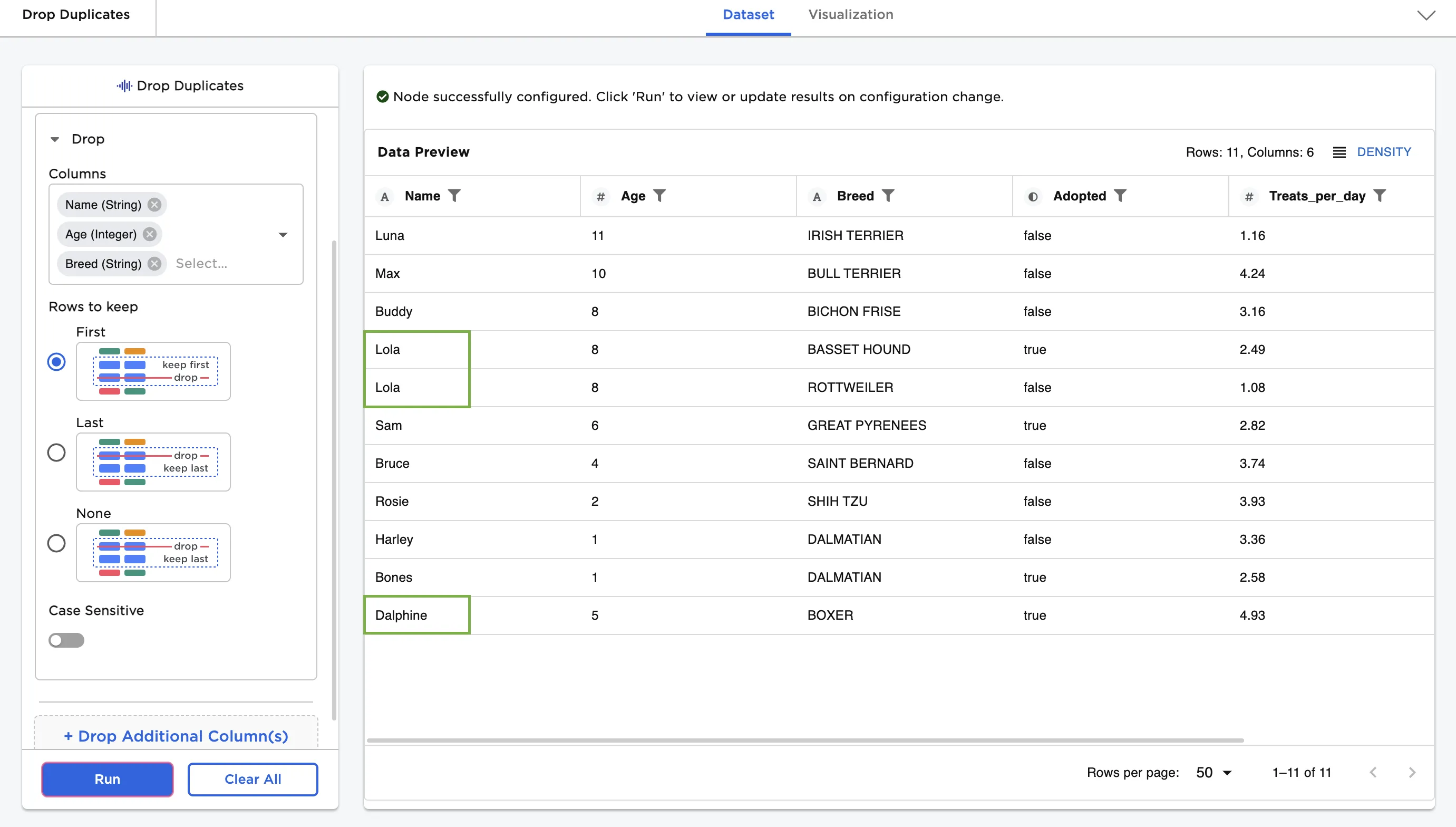The image size is (1456, 827).
Task: Click Drop Additional Column(s) link
Action: click(176, 736)
